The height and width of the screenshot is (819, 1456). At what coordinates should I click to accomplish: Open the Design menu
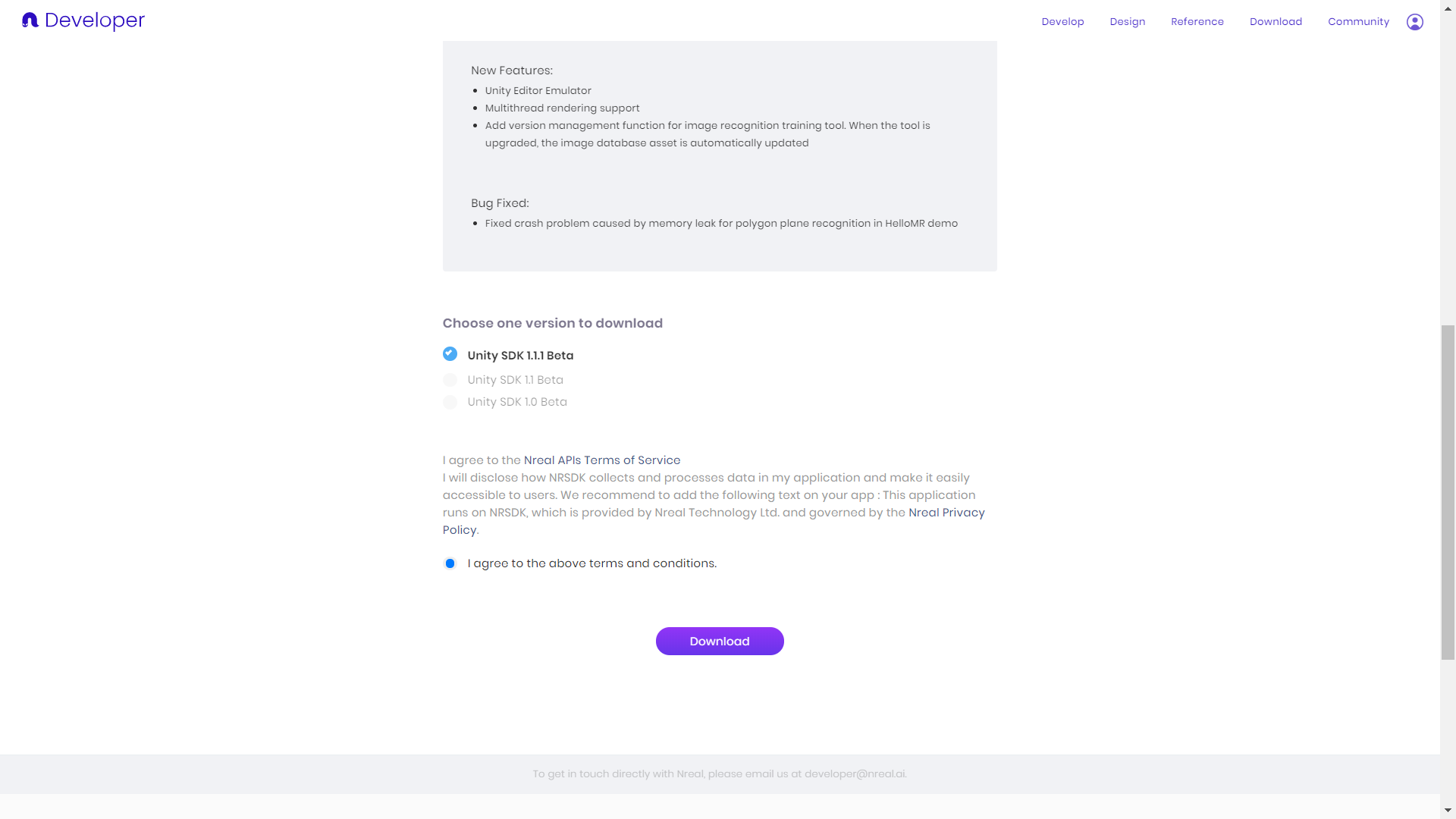point(1127,22)
